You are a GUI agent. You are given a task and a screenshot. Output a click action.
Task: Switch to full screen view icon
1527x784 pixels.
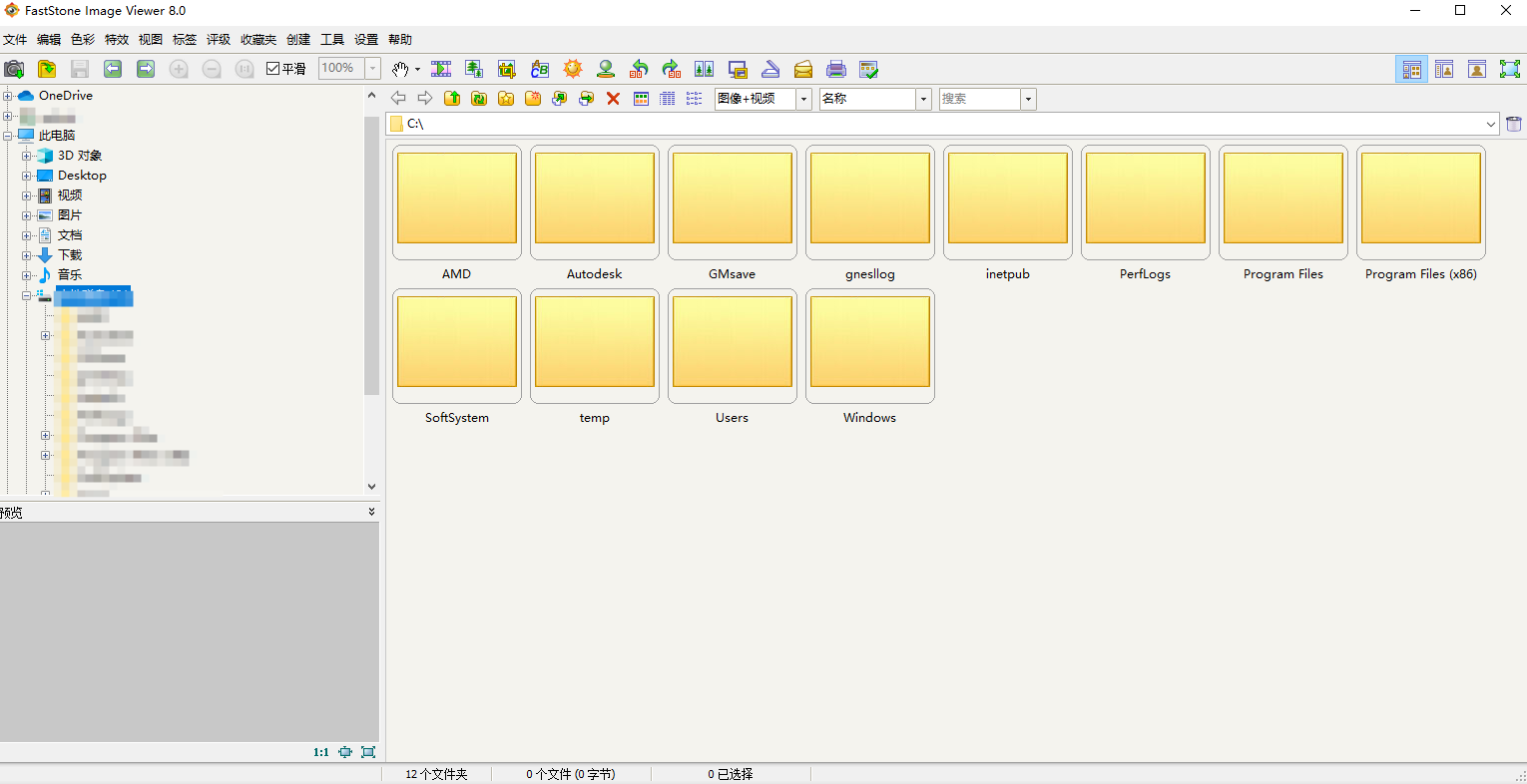1510,69
